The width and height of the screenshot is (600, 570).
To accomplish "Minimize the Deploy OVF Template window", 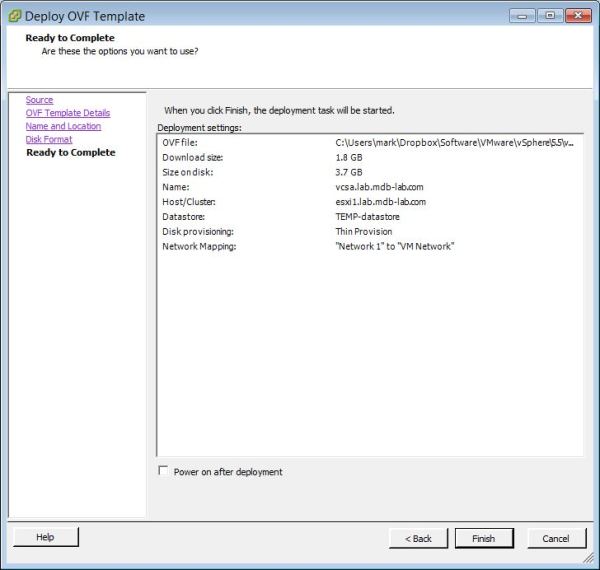I will coord(523,15).
